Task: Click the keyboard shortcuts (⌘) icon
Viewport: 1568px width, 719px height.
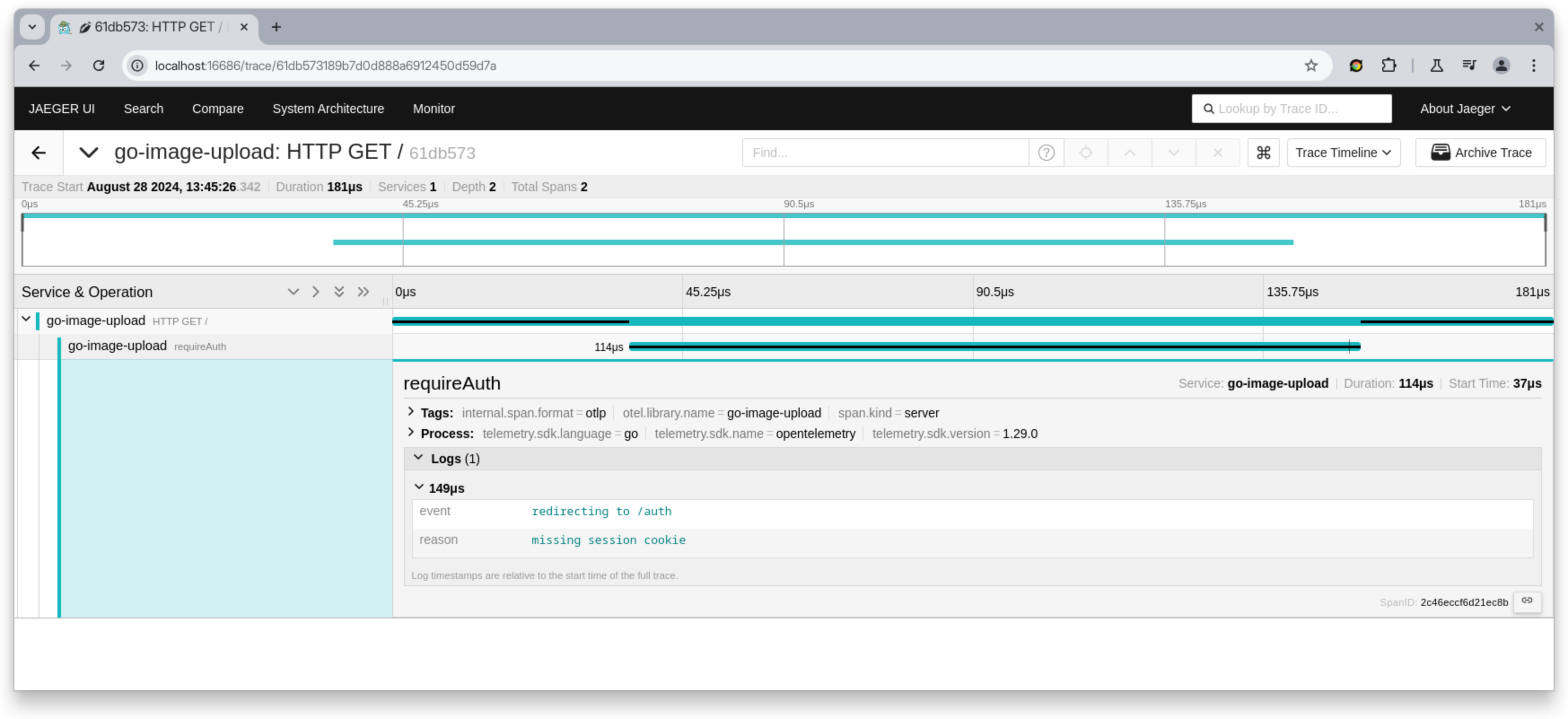Action: coord(1264,153)
